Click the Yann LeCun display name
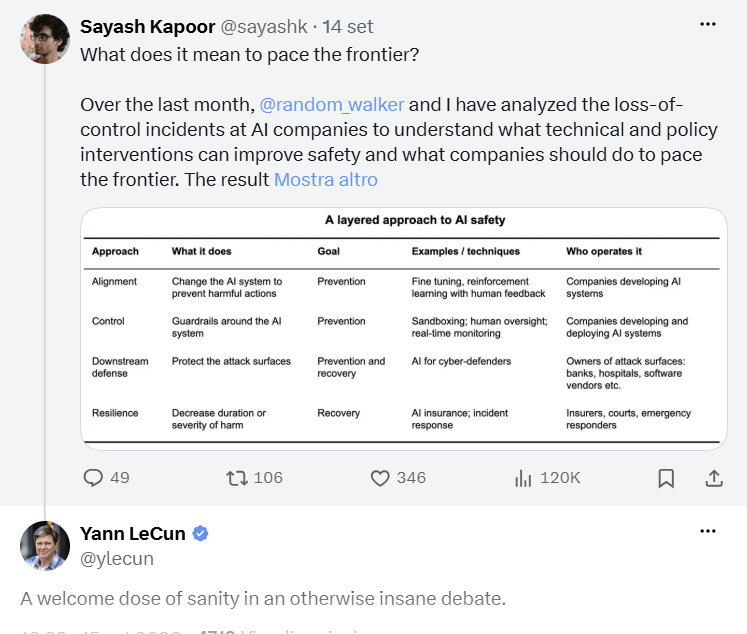Viewport: 747px width, 634px height. [x=132, y=533]
